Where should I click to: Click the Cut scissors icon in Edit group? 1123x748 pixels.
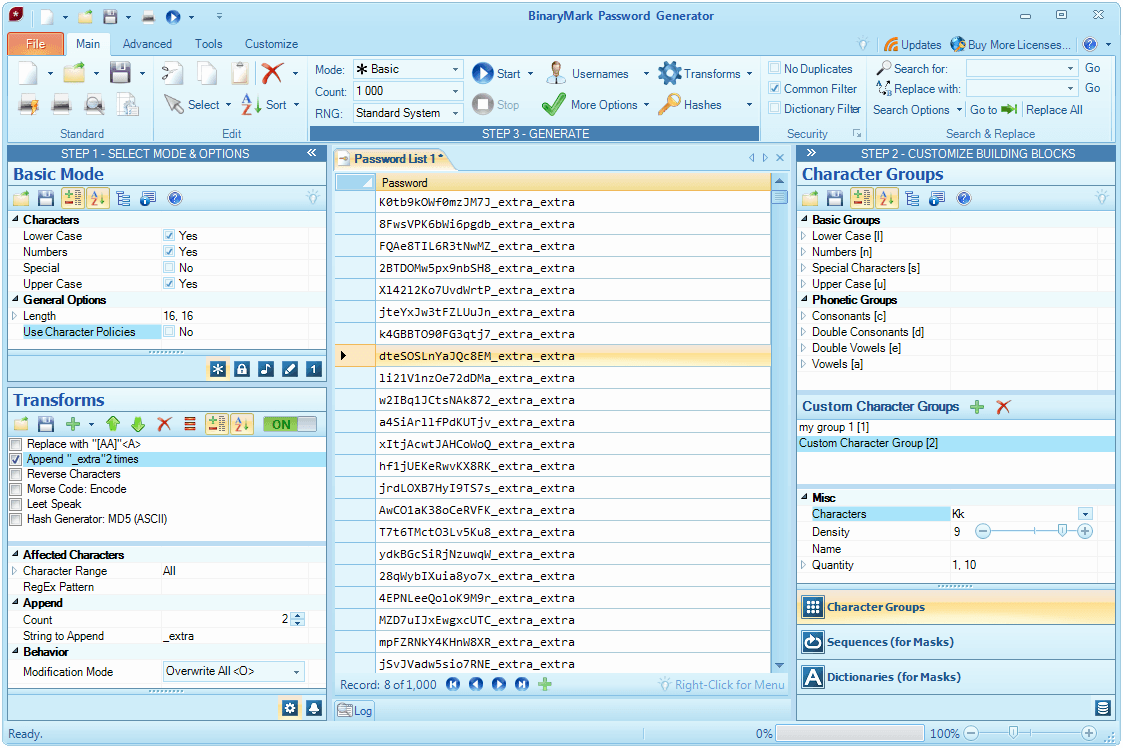point(172,73)
